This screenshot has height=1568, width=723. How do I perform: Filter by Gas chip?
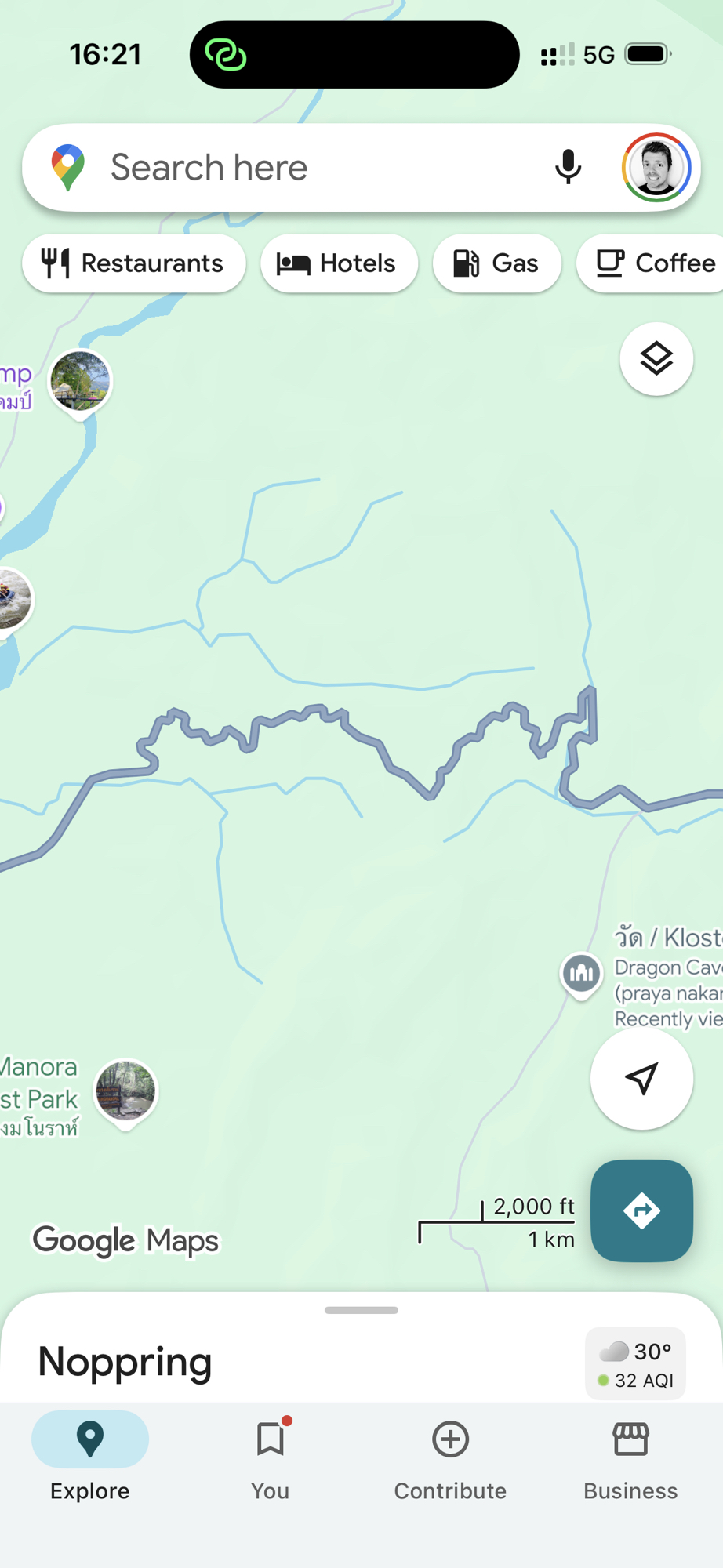coord(497,263)
